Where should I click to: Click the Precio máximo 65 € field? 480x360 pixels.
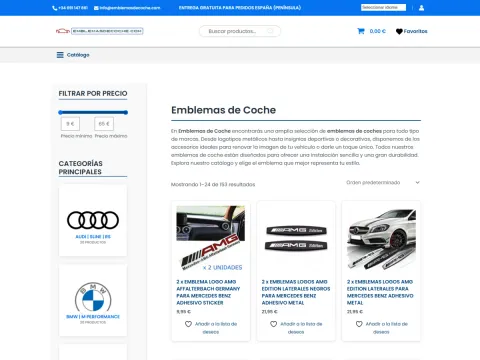[x=104, y=124]
